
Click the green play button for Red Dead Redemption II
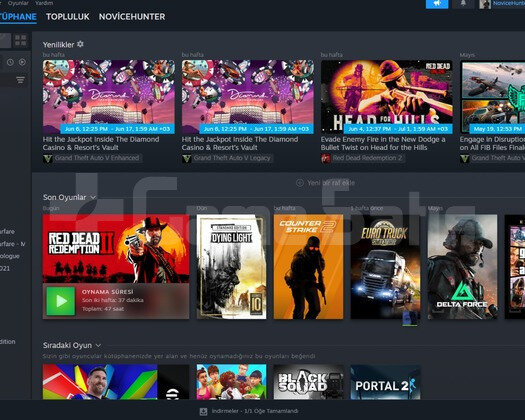click(61, 301)
